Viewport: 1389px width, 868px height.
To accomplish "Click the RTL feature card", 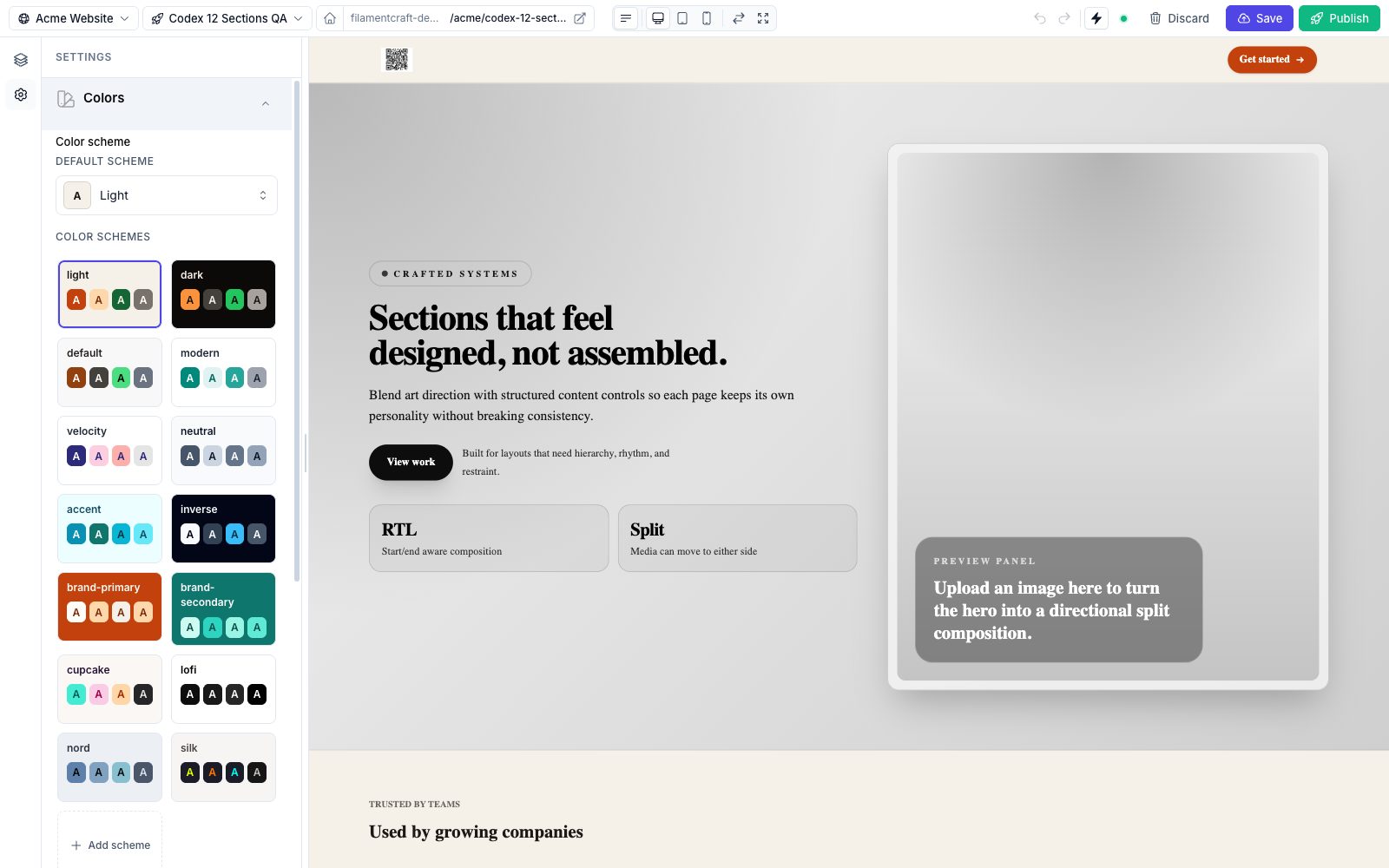I will (489, 538).
